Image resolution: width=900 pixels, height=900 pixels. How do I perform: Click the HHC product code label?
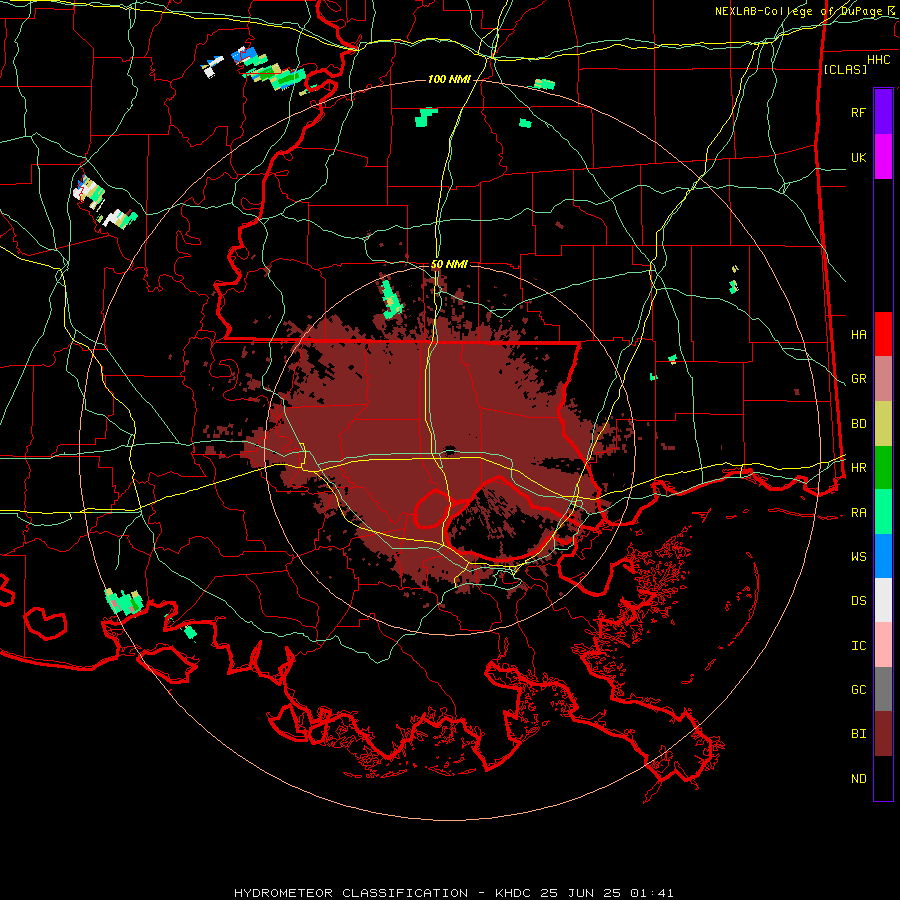click(879, 60)
